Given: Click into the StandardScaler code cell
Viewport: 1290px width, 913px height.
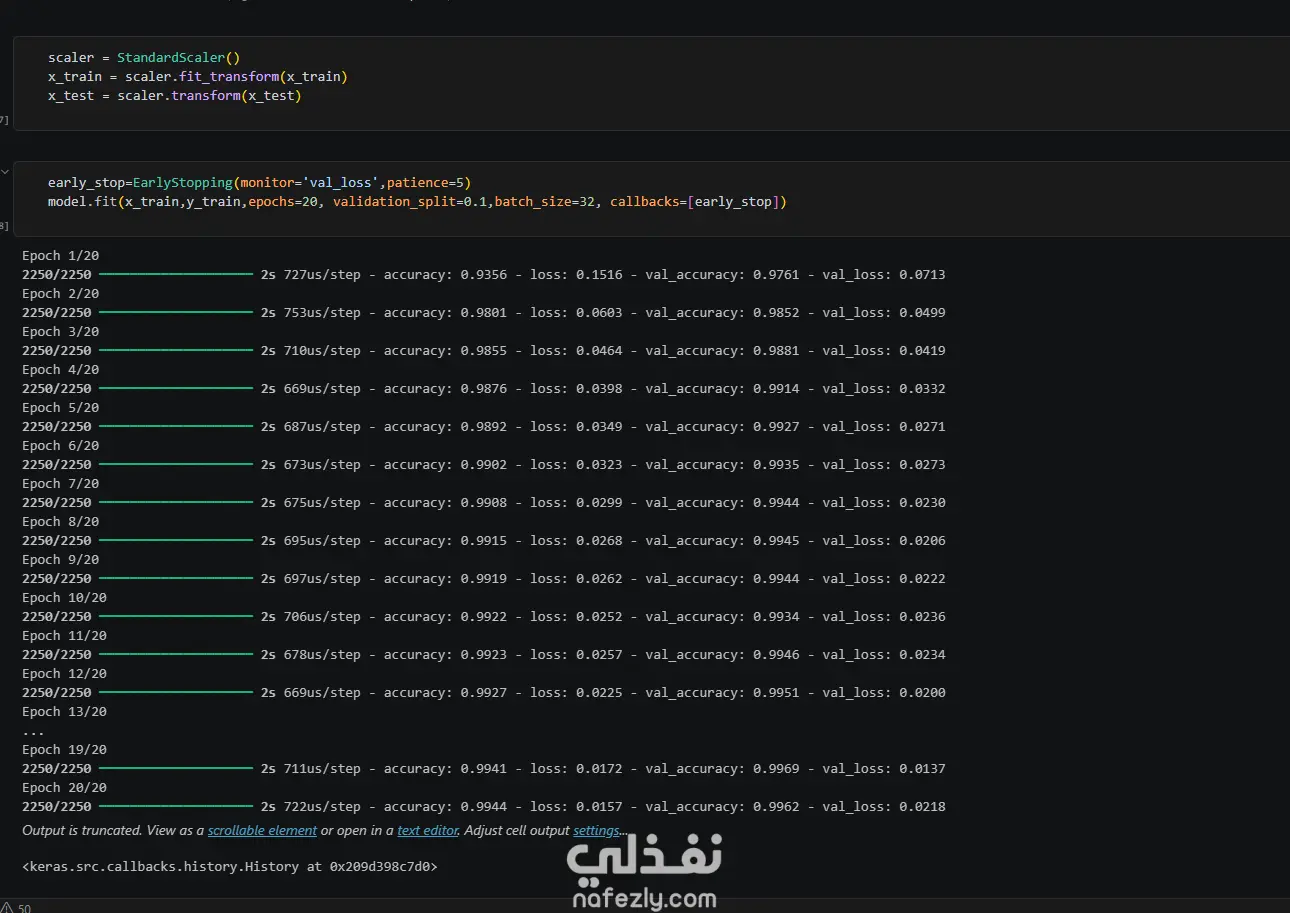Looking at the screenshot, I should pyautogui.click(x=652, y=83).
